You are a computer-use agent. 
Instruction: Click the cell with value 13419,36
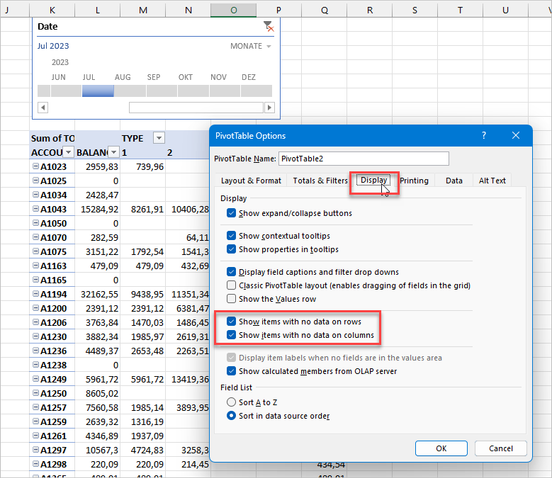point(188,379)
